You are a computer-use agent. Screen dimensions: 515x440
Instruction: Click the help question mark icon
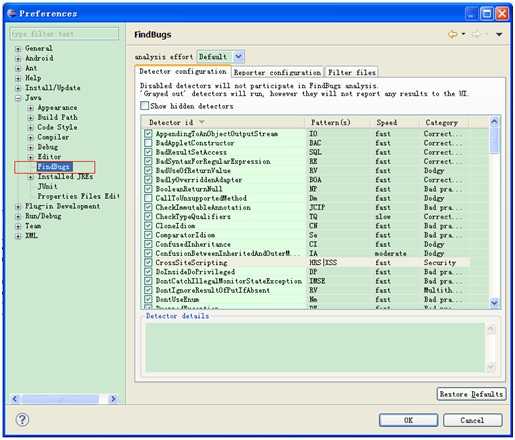pos(22,420)
